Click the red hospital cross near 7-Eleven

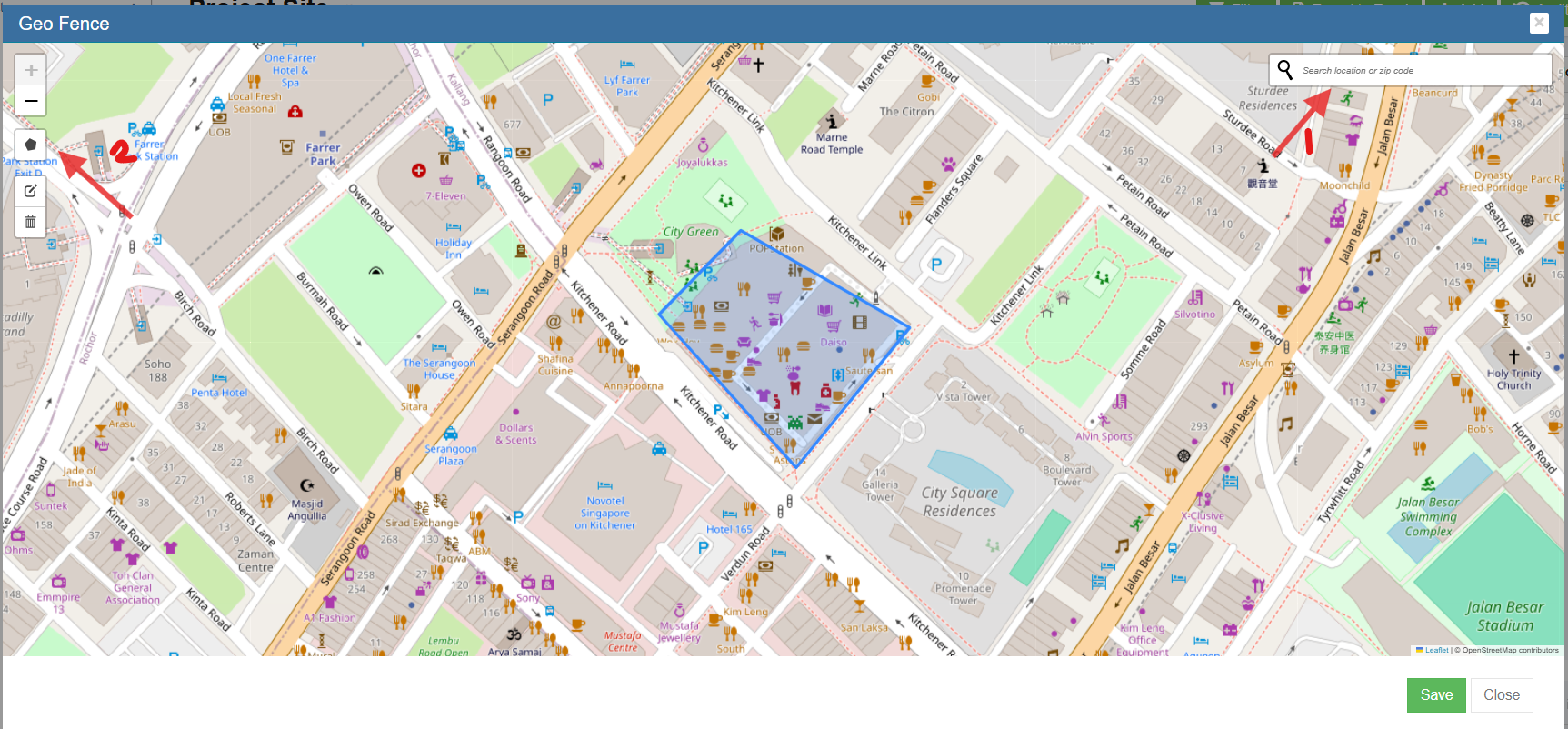pos(419,171)
